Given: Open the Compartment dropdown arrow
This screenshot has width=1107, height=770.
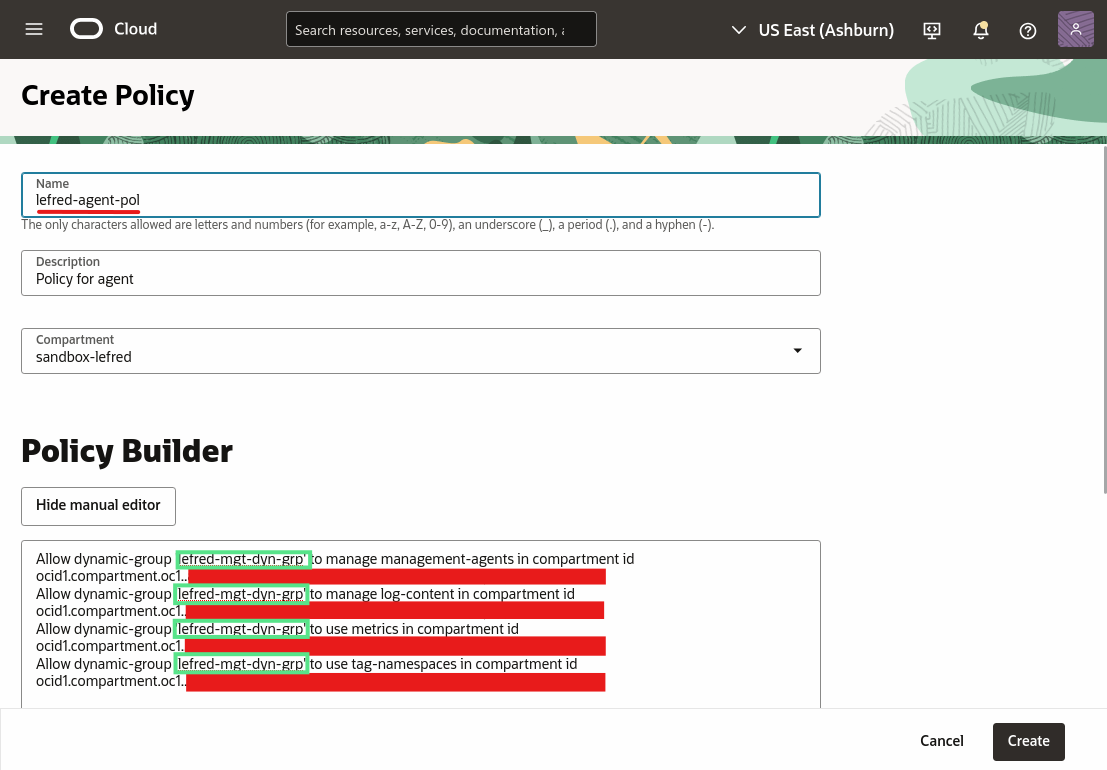Looking at the screenshot, I should (x=797, y=350).
